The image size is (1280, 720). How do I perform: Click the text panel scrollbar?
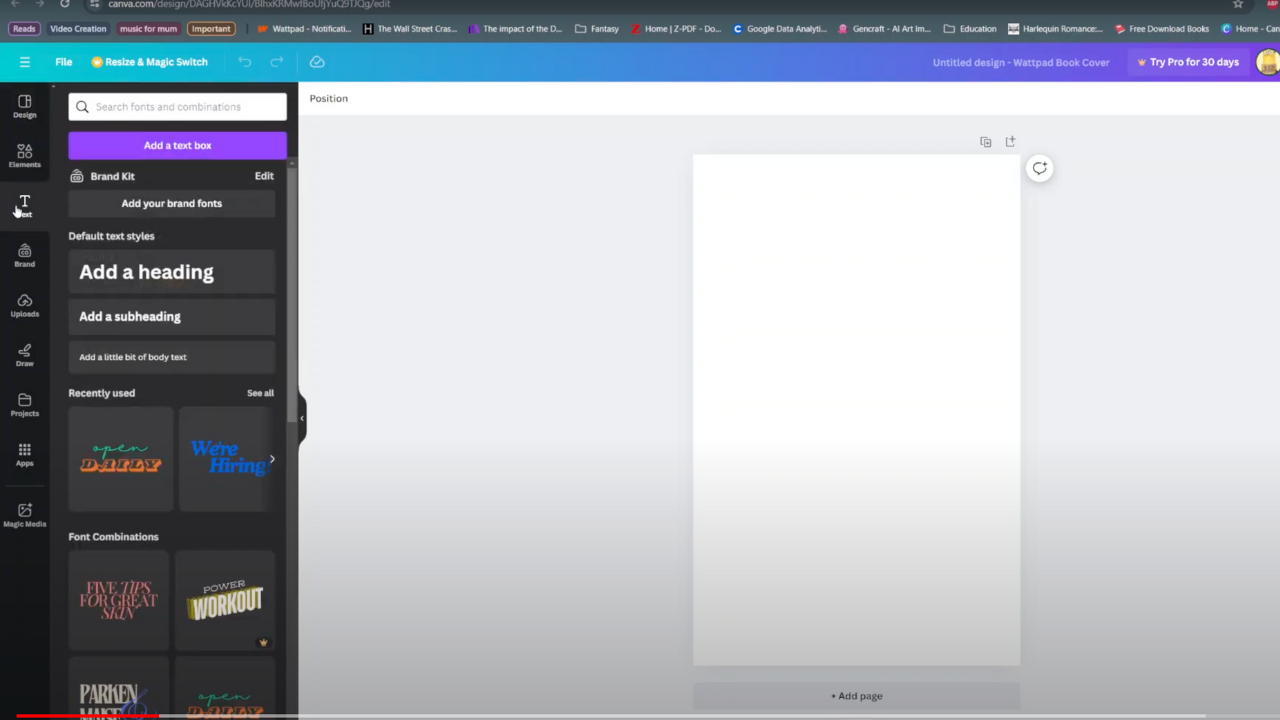tap(292, 295)
